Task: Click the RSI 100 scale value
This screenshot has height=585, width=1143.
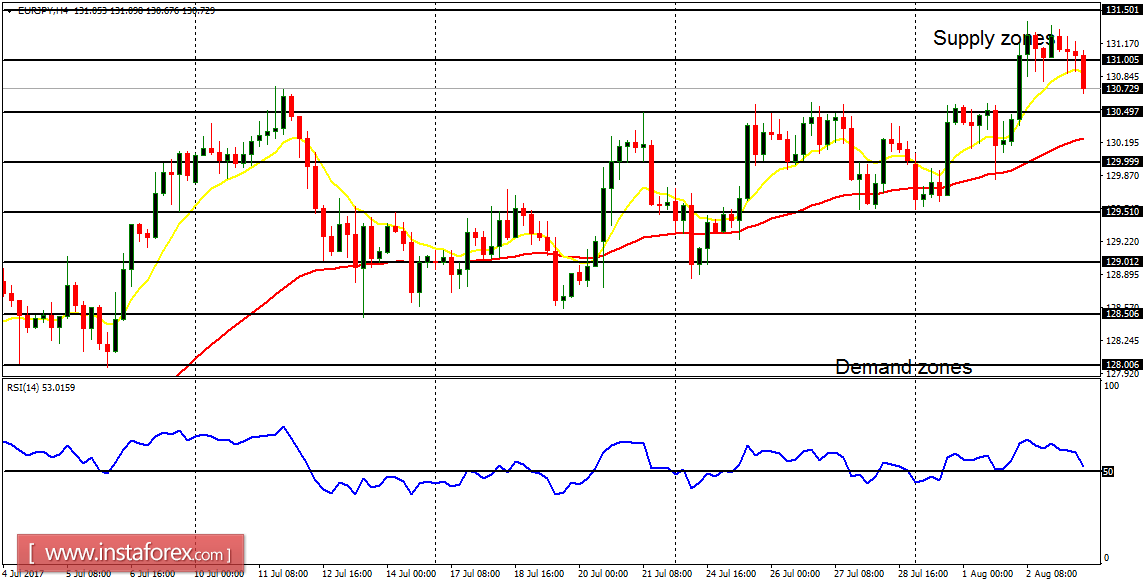Action: tap(1112, 385)
